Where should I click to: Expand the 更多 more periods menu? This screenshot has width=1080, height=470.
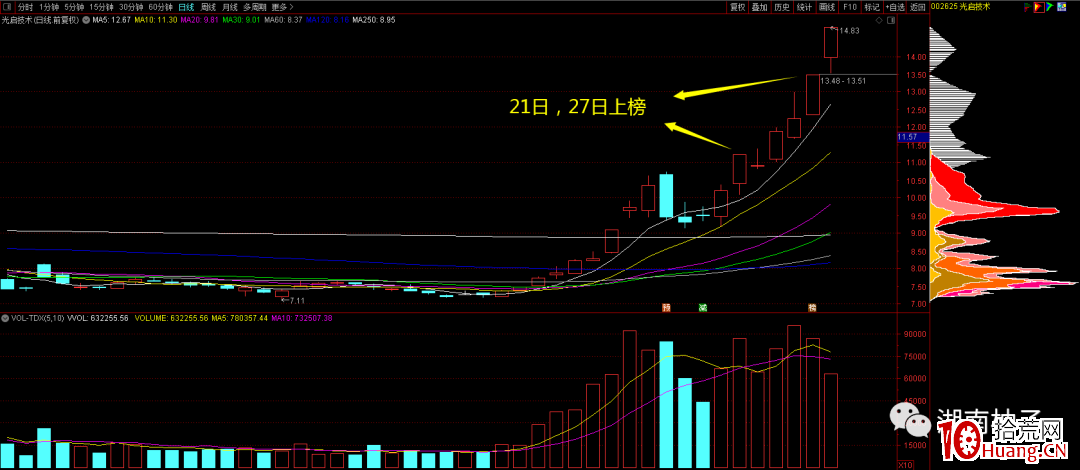tap(282, 7)
